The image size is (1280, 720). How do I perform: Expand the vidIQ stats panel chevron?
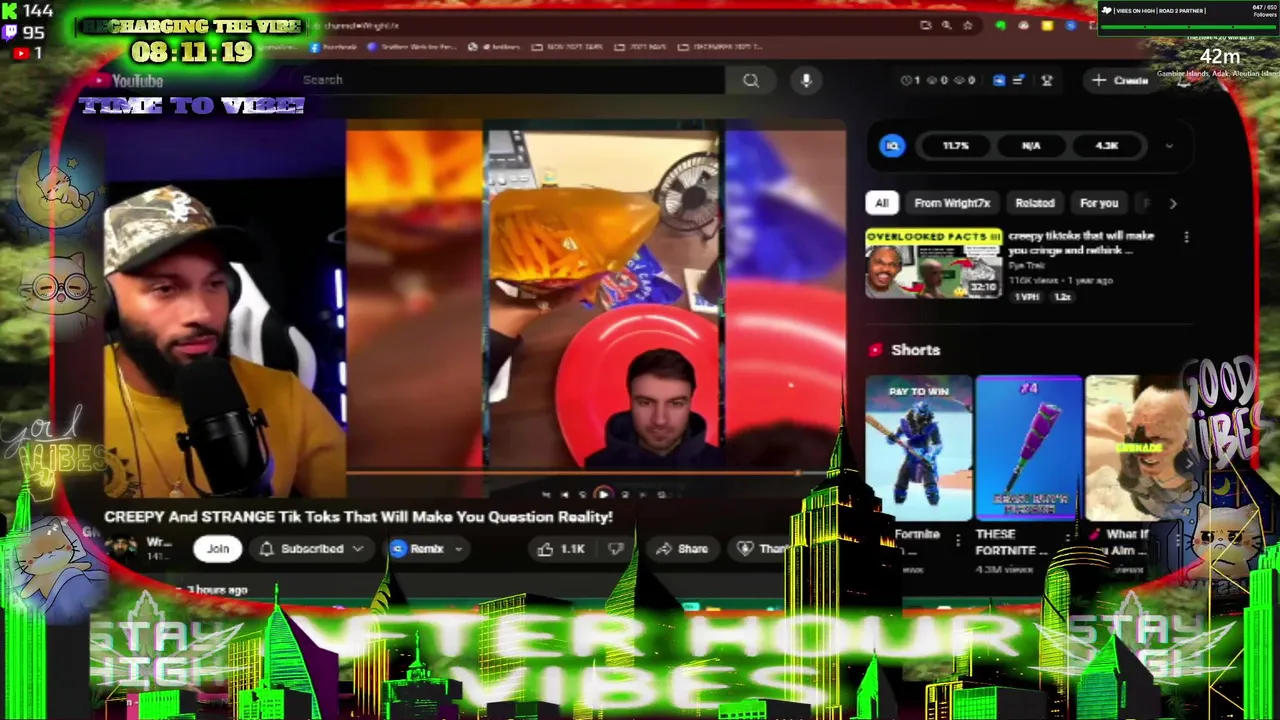pyautogui.click(x=1169, y=146)
